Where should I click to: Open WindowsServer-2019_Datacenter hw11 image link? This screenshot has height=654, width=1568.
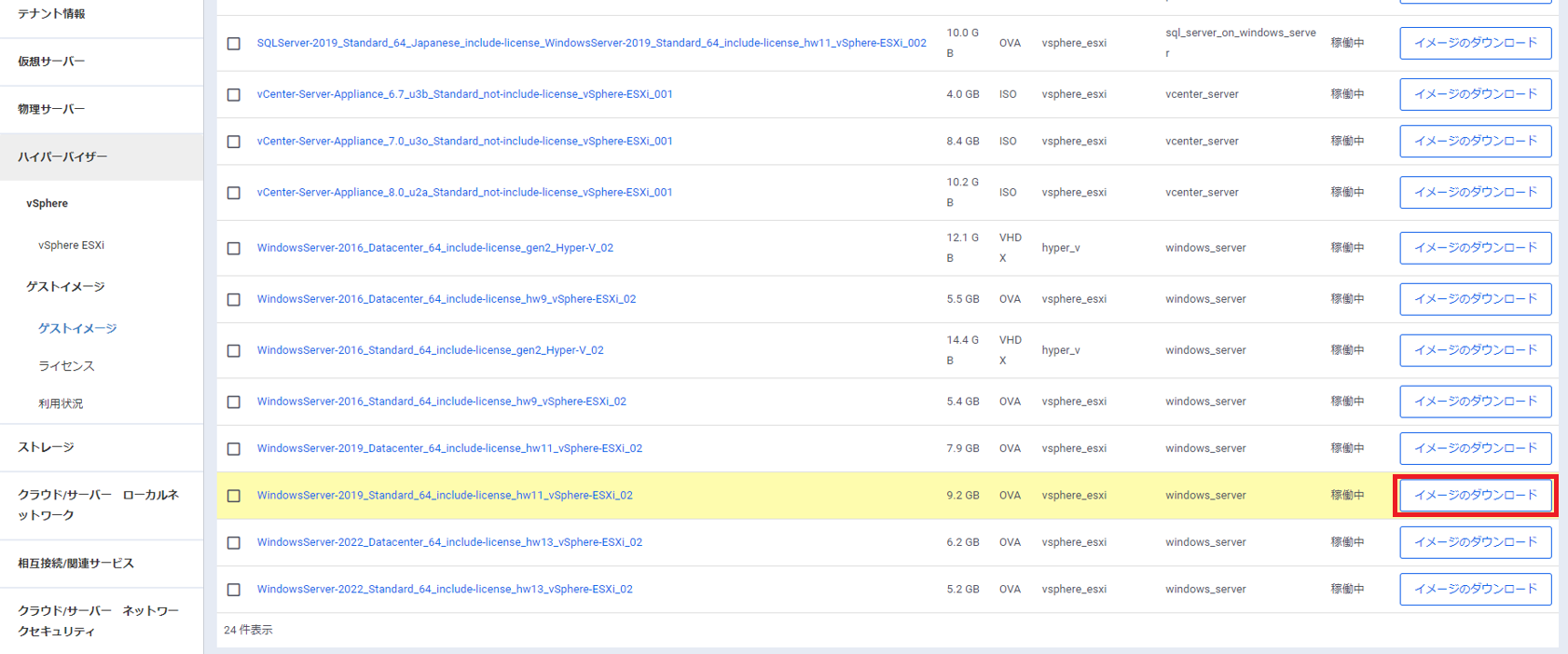(x=449, y=448)
